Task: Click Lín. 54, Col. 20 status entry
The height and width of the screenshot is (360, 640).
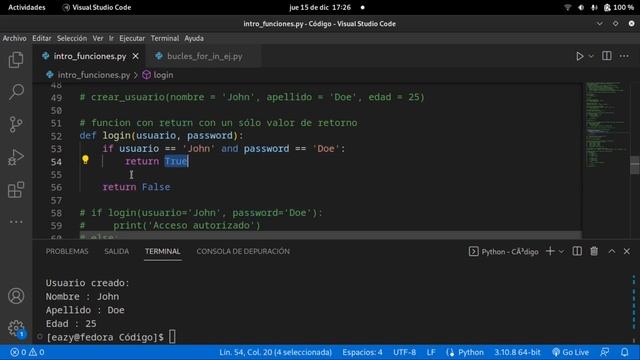Action: click(x=276, y=352)
